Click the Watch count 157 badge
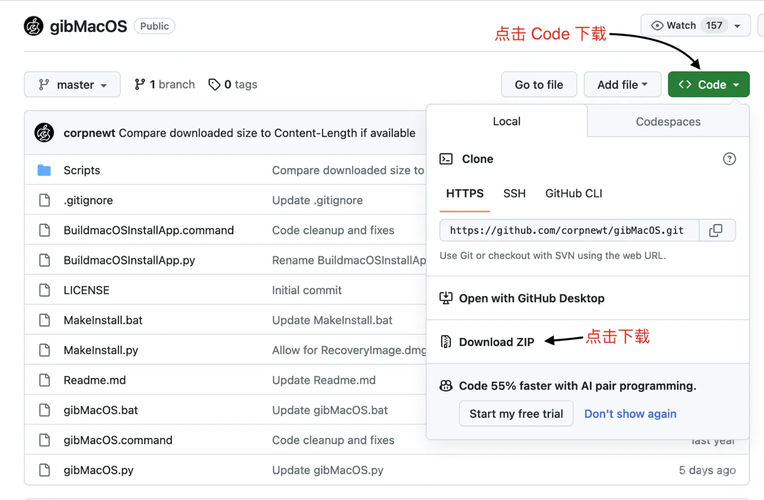This screenshot has width=764, height=500. (714, 25)
